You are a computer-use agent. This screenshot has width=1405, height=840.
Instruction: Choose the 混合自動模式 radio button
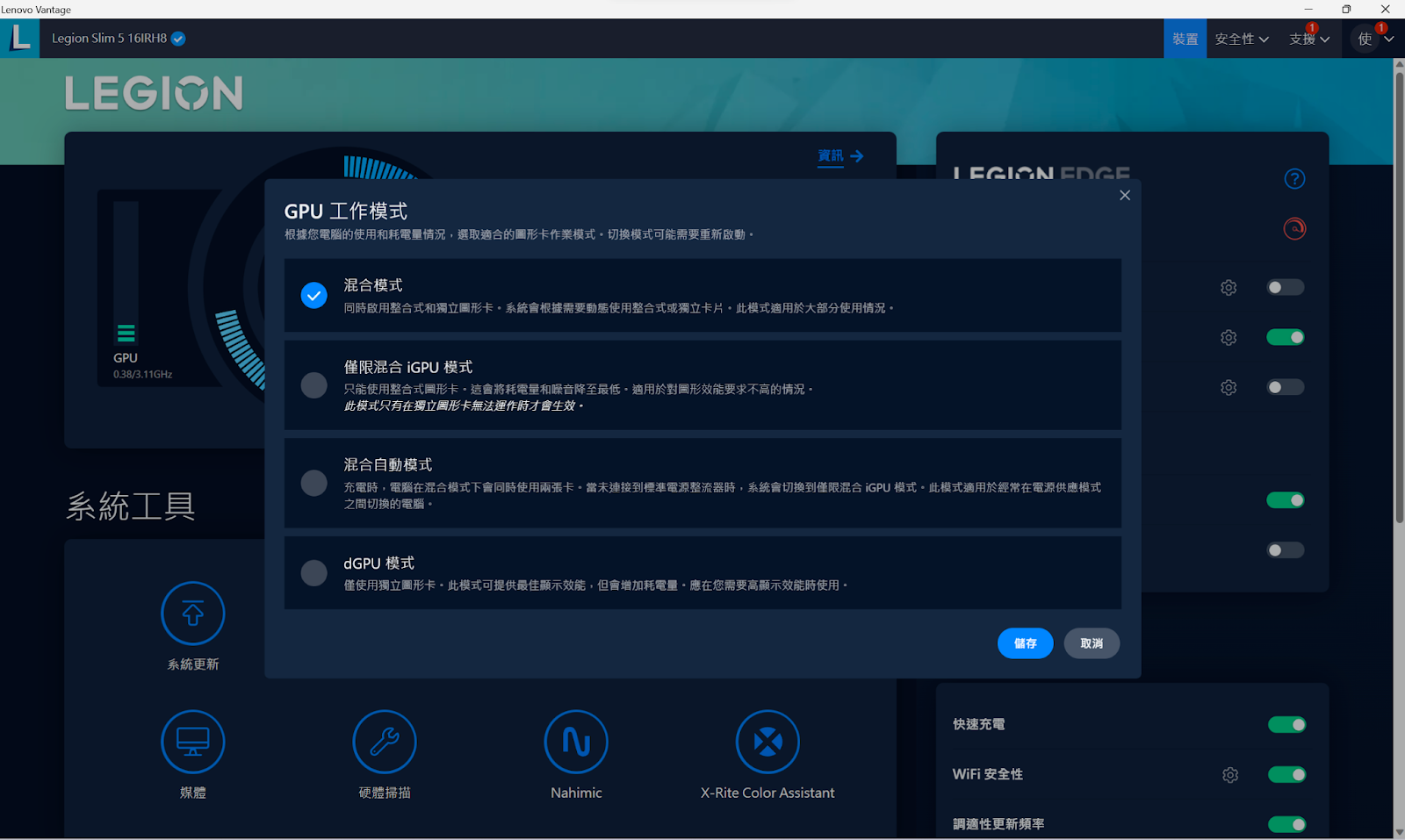click(x=313, y=483)
